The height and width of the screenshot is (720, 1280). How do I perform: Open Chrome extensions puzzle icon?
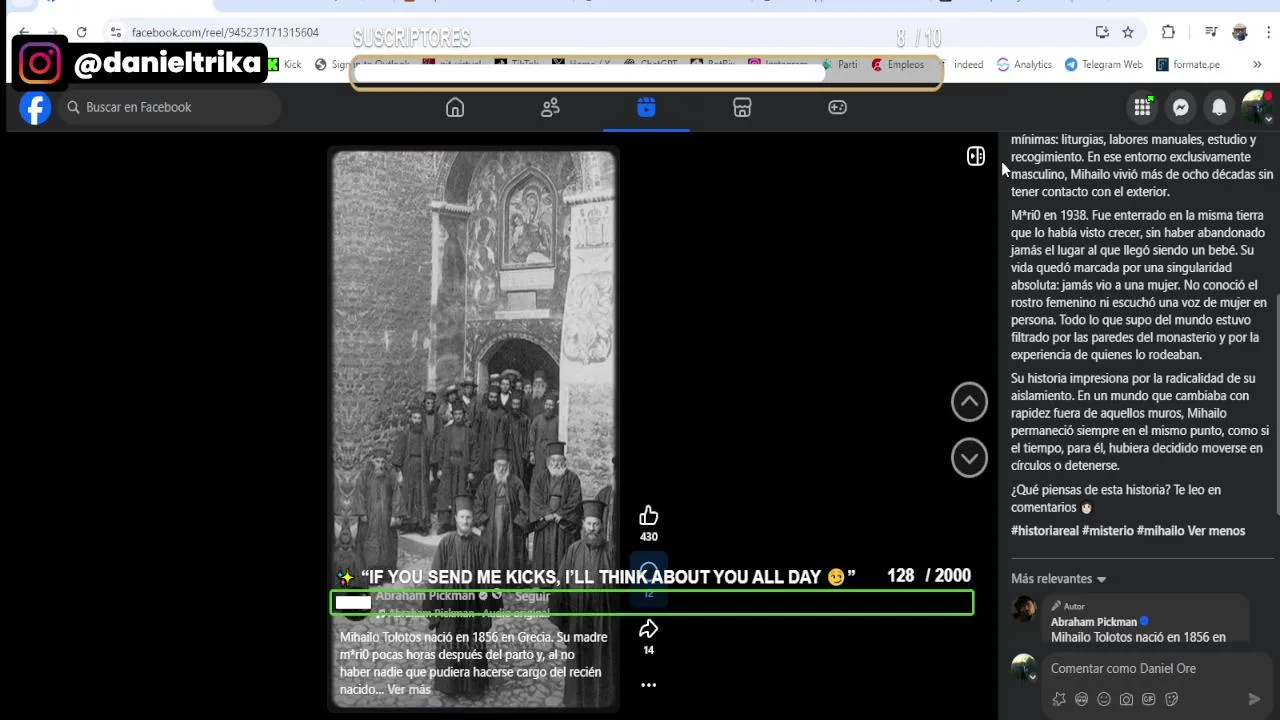[x=1168, y=32]
